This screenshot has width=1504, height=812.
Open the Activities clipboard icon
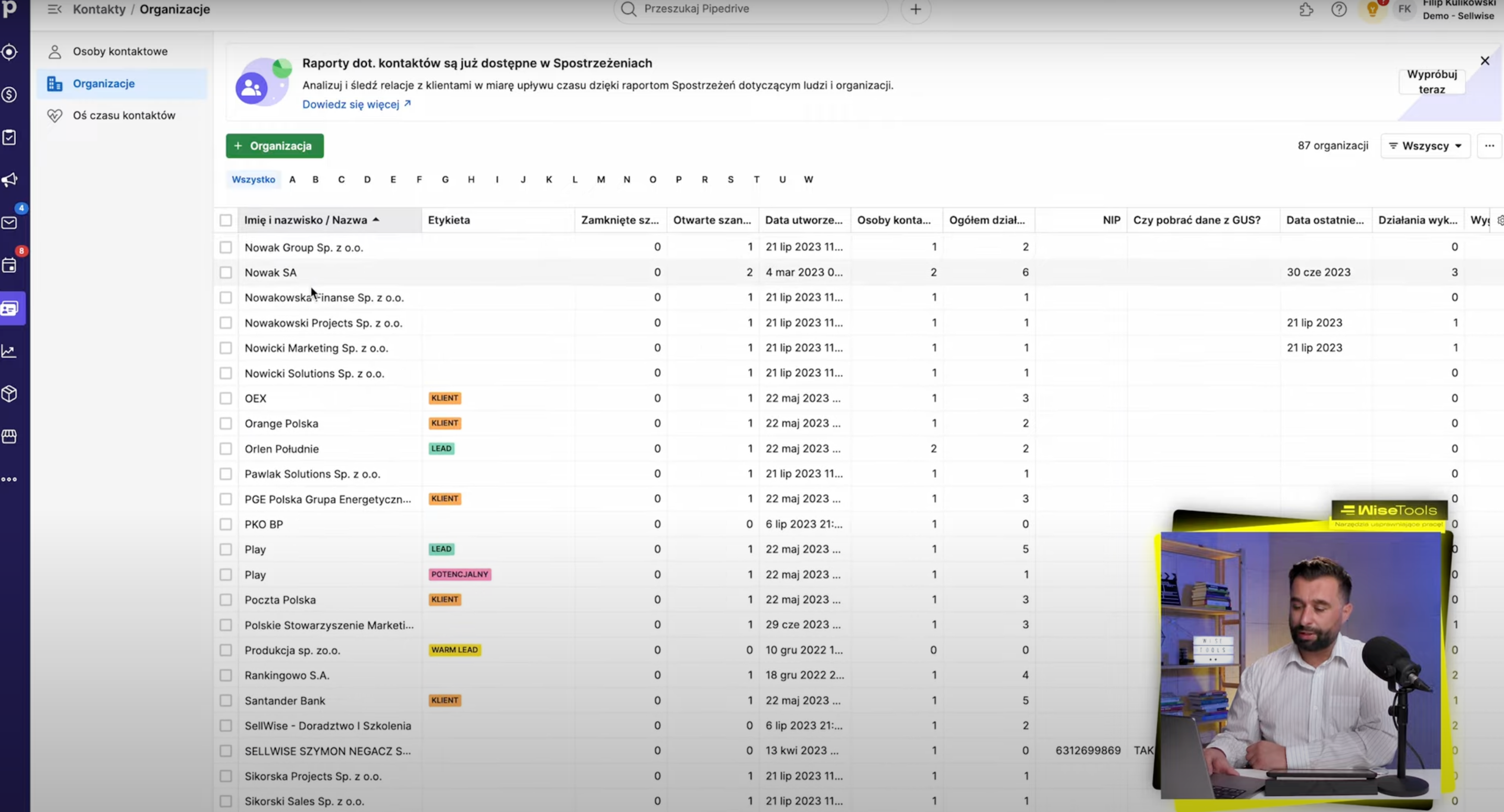pyautogui.click(x=9, y=137)
